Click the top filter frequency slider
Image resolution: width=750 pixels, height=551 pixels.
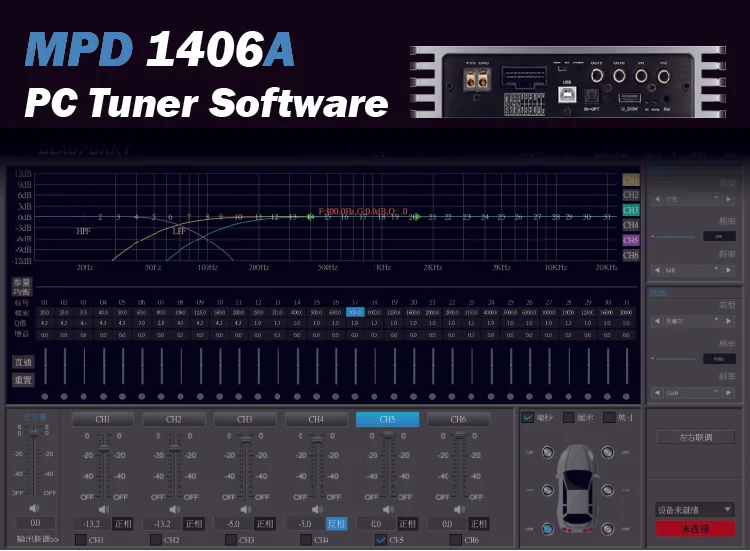coord(675,236)
